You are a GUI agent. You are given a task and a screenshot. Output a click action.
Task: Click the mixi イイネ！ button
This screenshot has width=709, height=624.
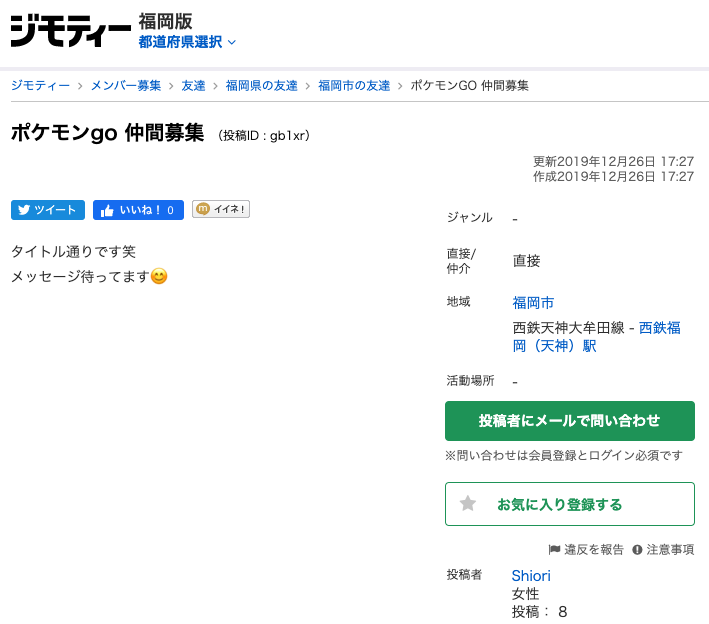(221, 209)
